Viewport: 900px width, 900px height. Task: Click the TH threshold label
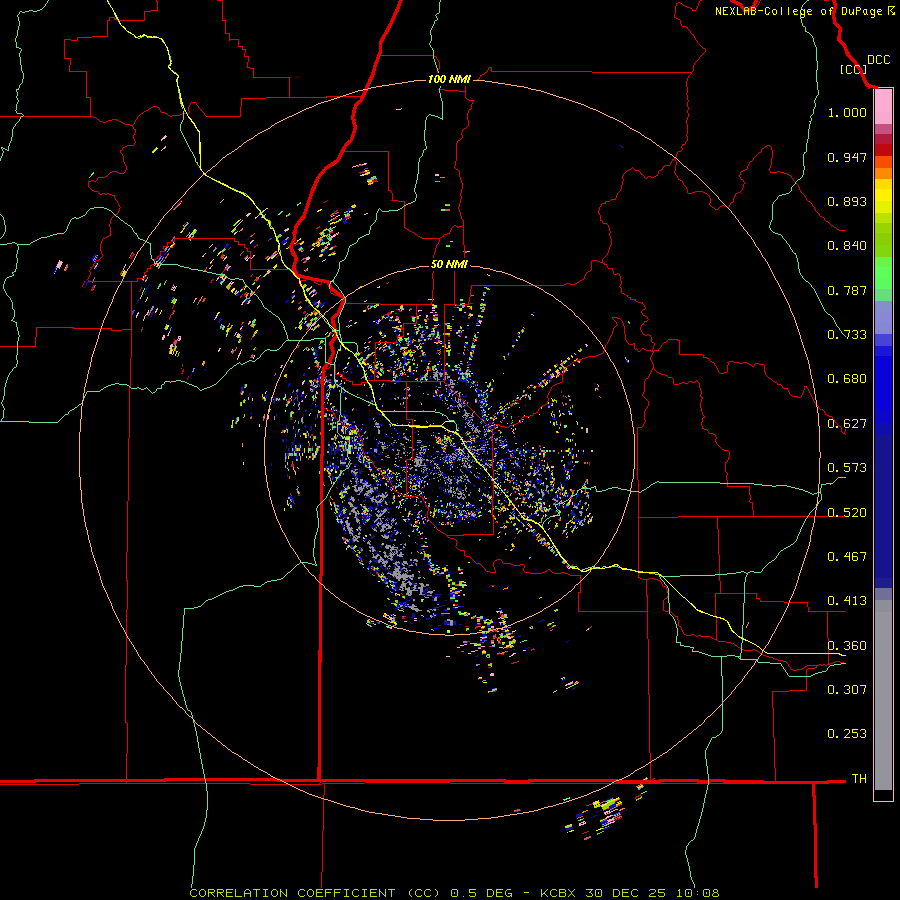(x=859, y=779)
